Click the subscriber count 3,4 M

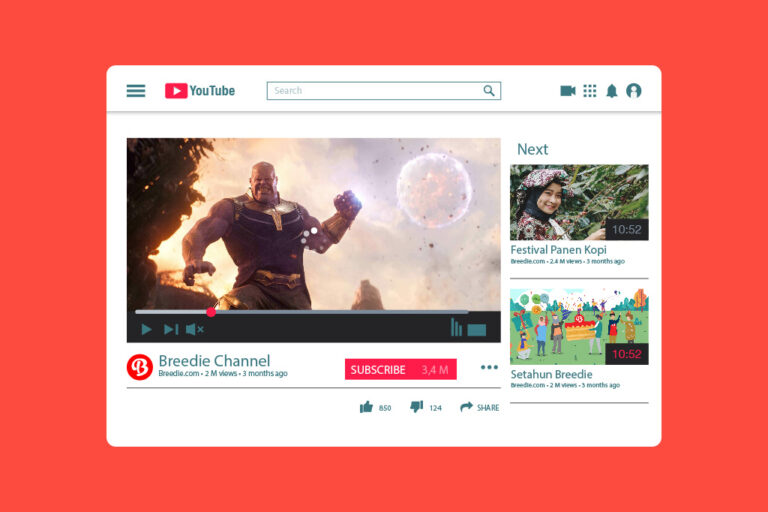(435, 370)
